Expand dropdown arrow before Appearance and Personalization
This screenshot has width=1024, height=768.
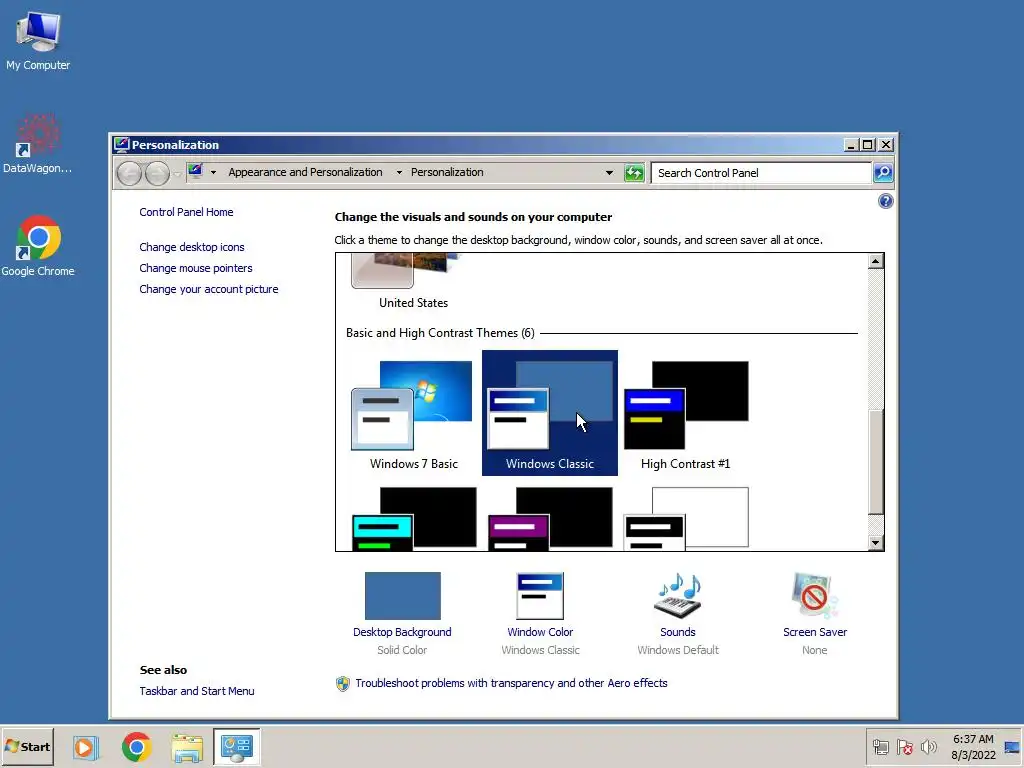tap(214, 172)
